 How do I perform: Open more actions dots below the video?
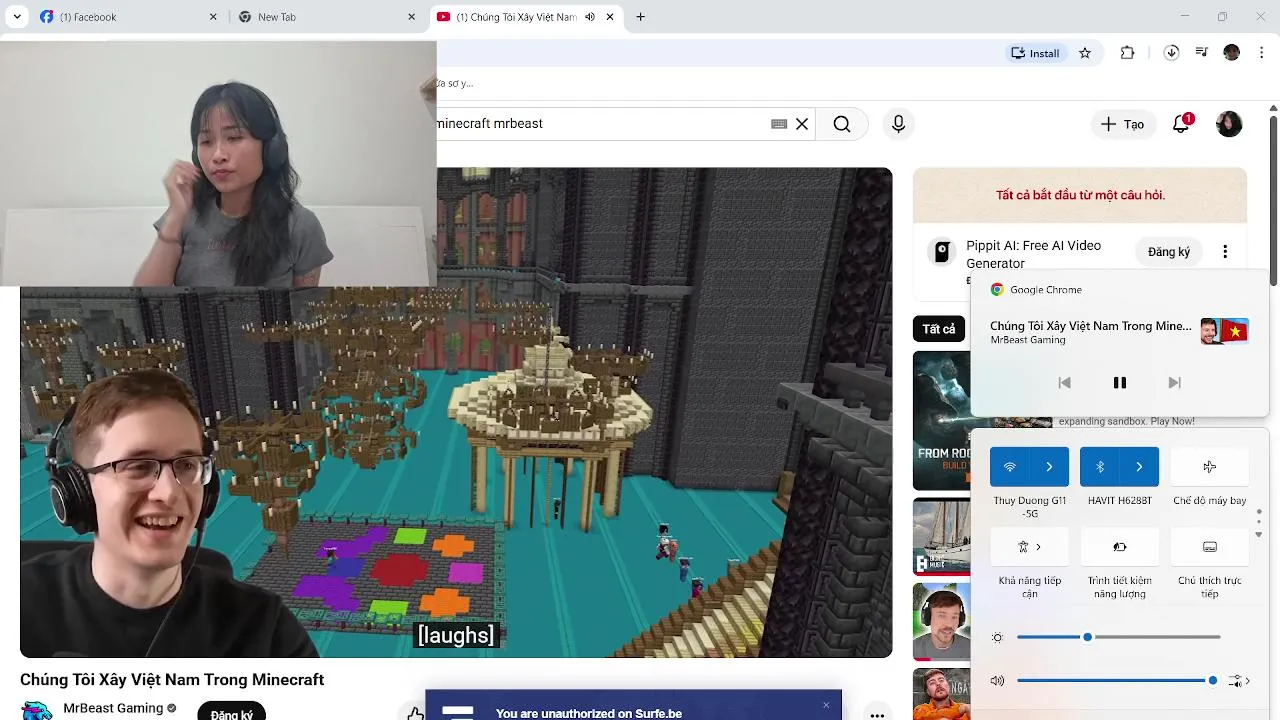[877, 714]
